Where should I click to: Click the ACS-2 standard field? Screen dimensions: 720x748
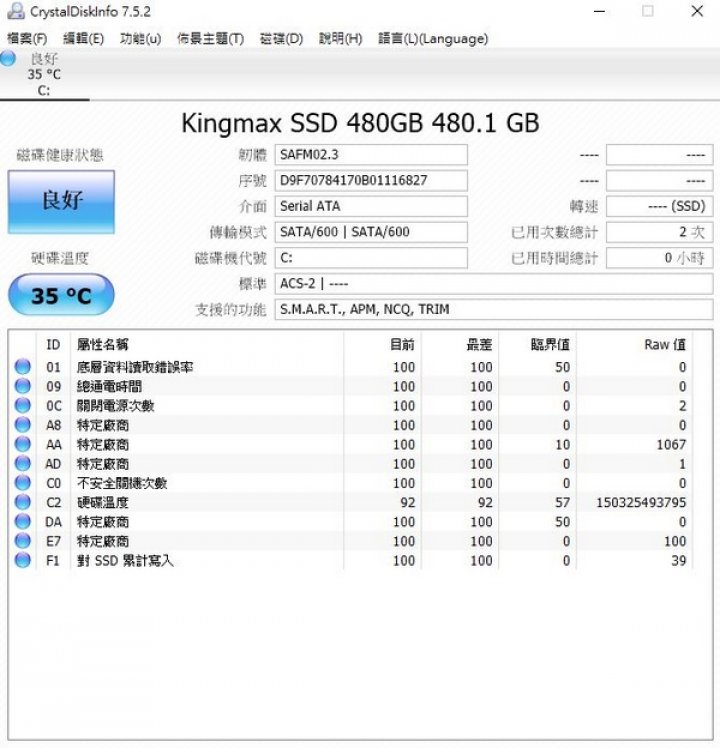pyautogui.click(x=494, y=283)
